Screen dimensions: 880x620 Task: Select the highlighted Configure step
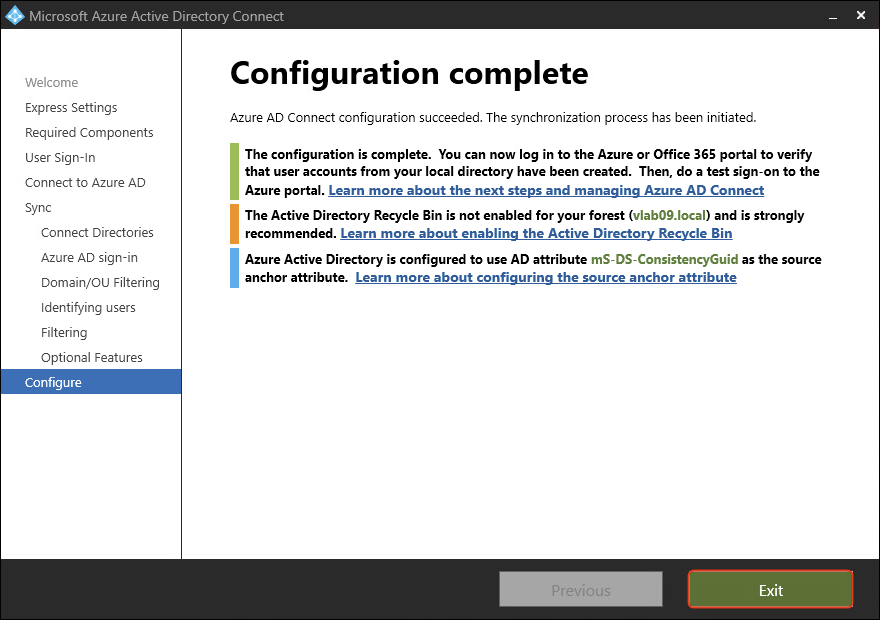click(x=54, y=382)
